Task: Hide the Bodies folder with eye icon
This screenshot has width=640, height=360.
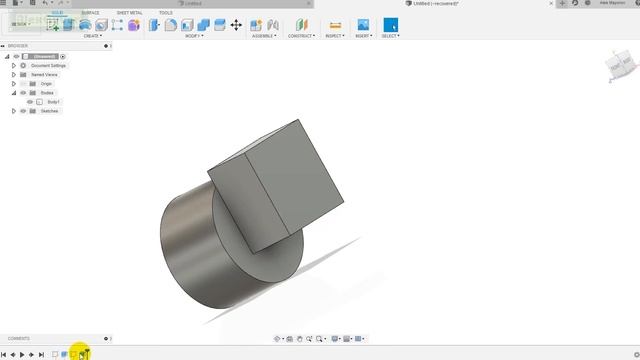Action: coord(23,93)
